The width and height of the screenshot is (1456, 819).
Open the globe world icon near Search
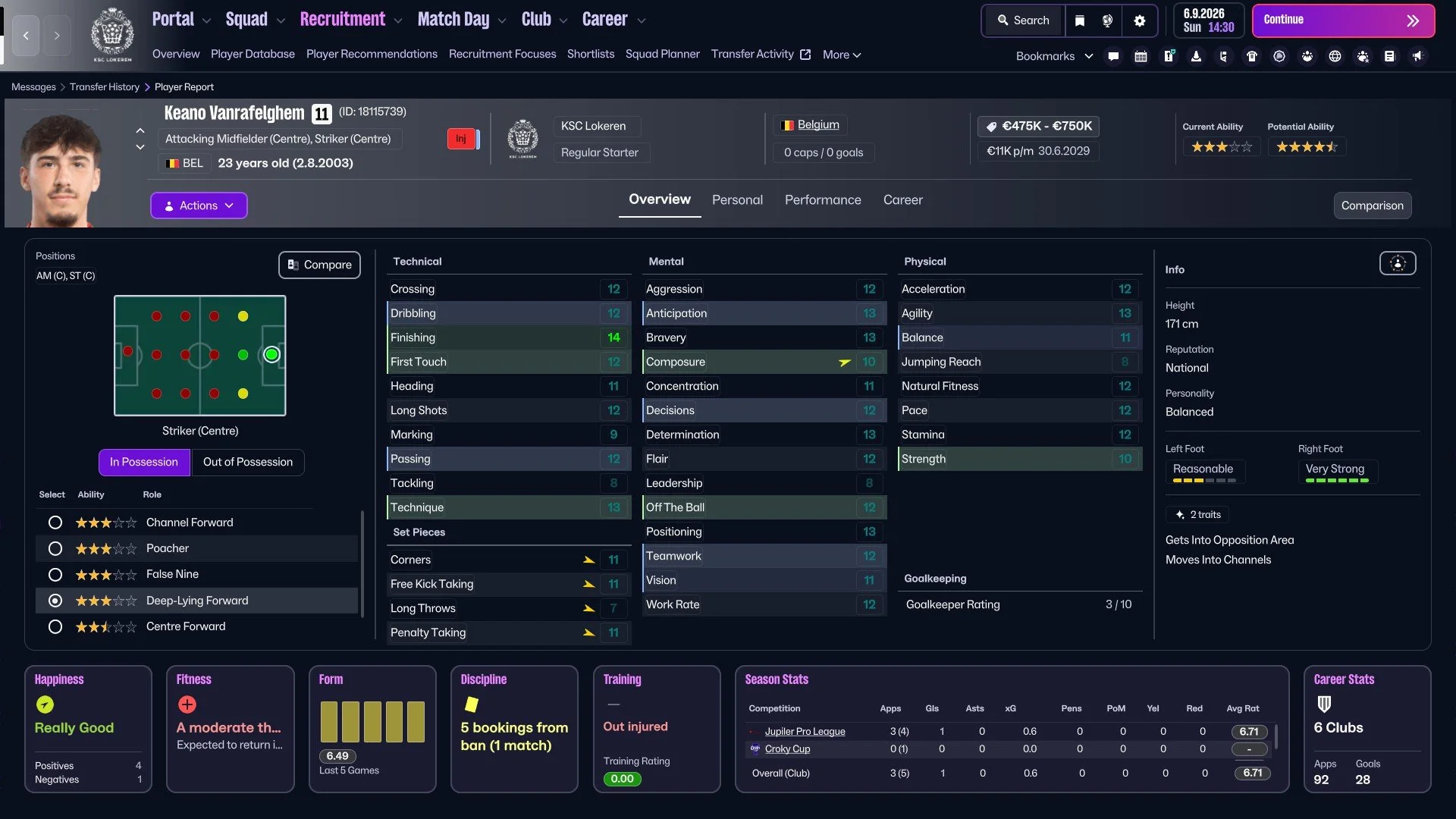(1107, 20)
